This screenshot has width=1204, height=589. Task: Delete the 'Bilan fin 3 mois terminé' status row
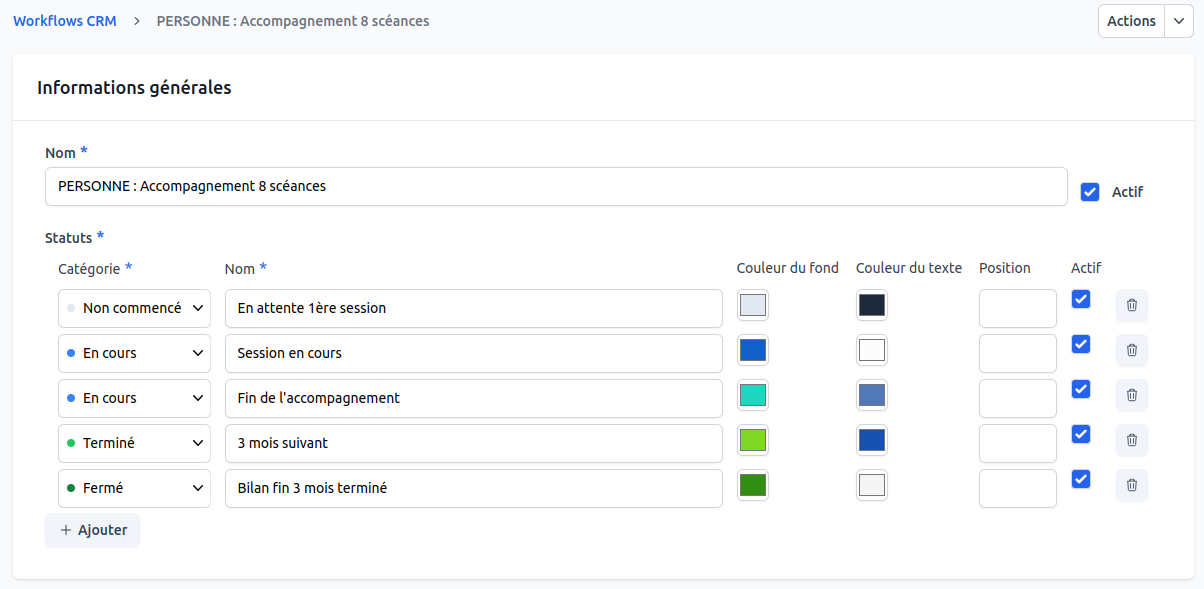pyautogui.click(x=1131, y=485)
